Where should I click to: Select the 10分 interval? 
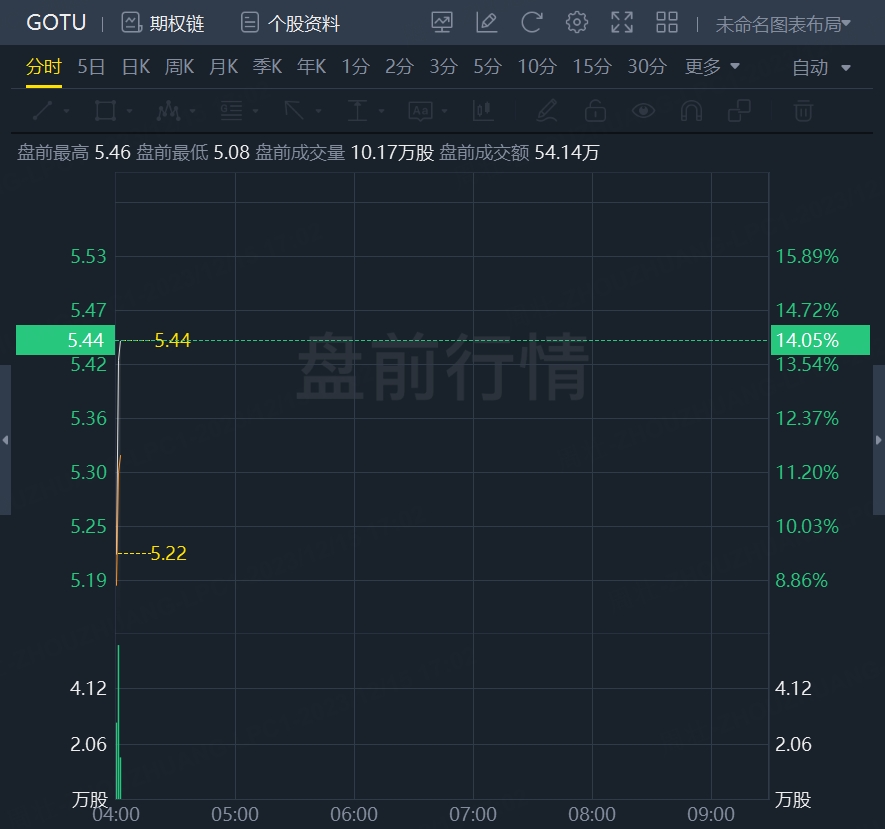click(x=537, y=67)
